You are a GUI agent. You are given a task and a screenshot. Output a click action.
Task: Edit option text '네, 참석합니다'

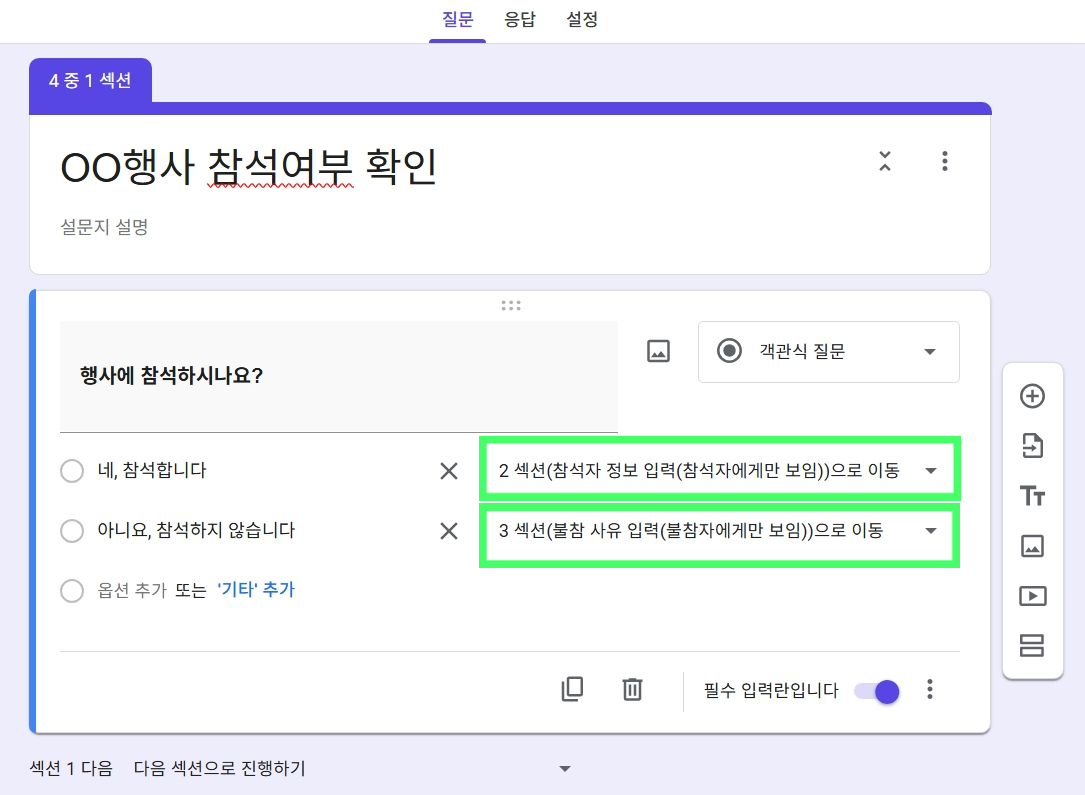click(x=152, y=470)
